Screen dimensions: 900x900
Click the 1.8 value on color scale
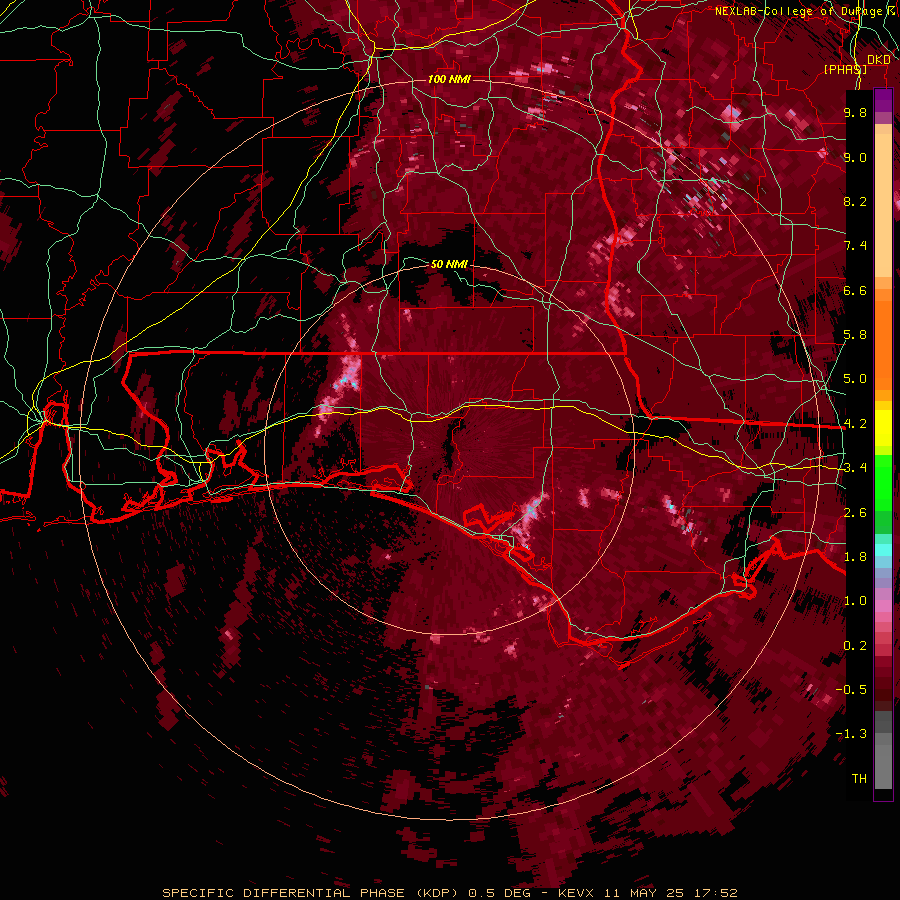click(x=855, y=557)
